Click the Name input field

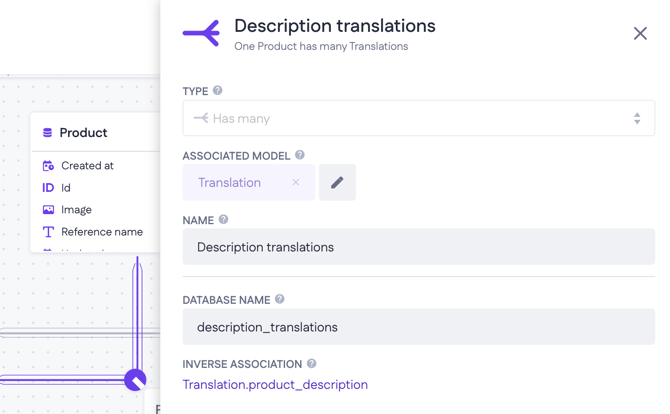[418, 247]
